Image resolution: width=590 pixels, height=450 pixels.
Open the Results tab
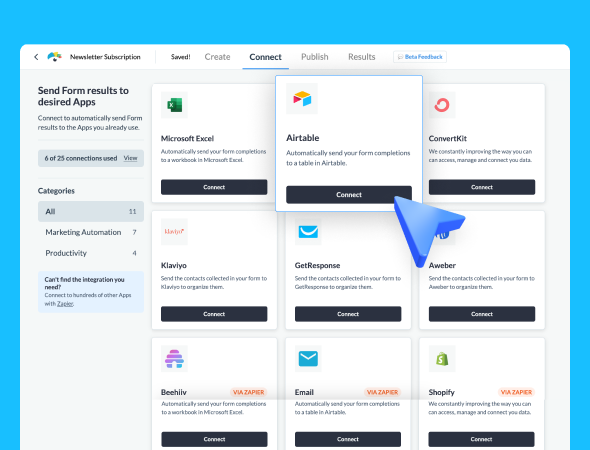point(362,57)
